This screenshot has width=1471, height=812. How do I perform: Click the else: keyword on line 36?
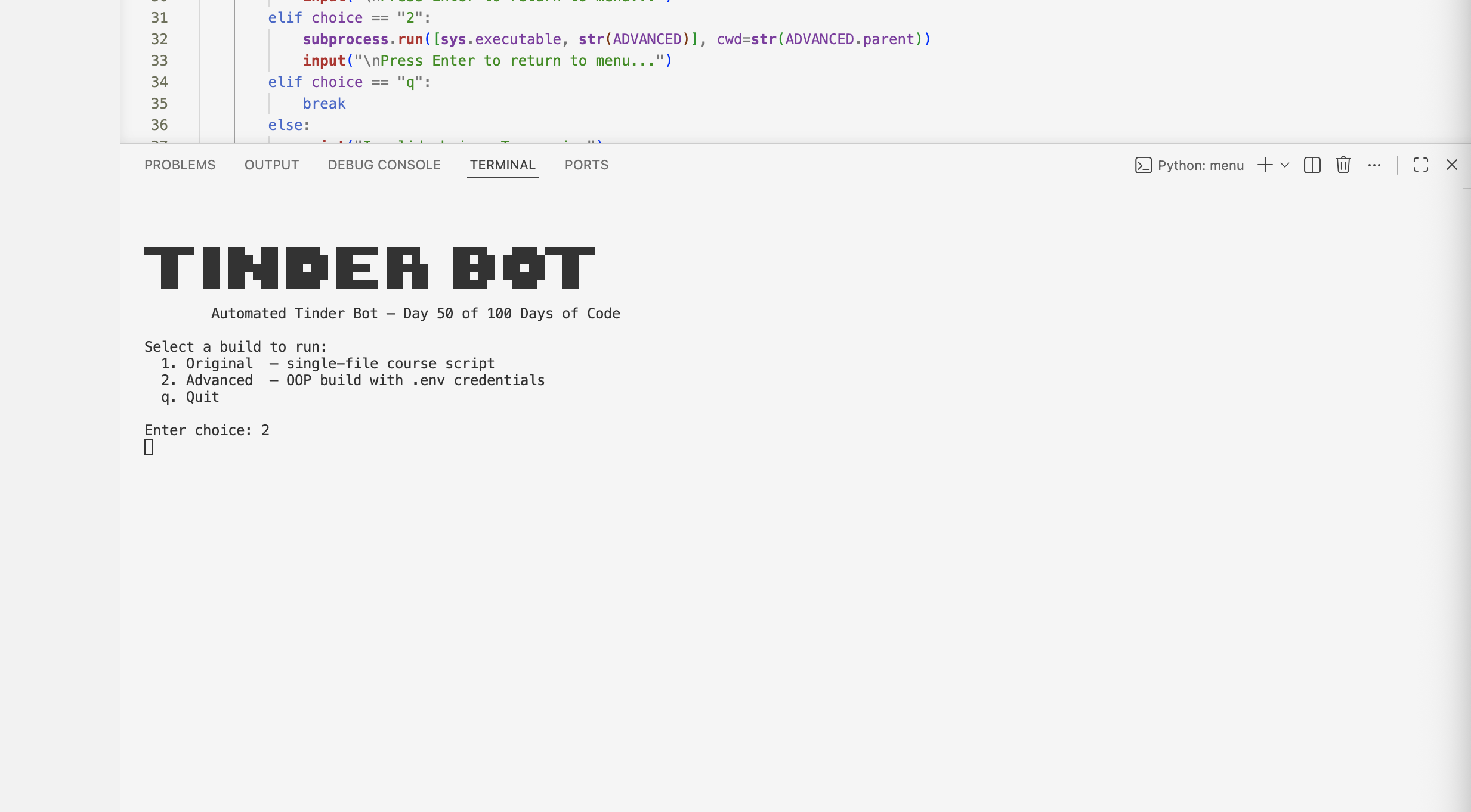[289, 125]
